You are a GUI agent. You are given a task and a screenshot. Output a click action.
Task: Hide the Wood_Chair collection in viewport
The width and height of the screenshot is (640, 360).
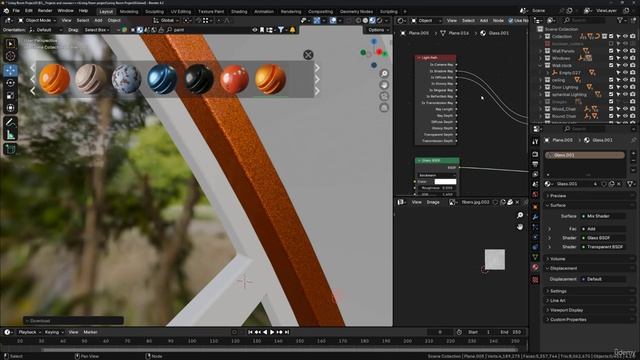(625, 109)
